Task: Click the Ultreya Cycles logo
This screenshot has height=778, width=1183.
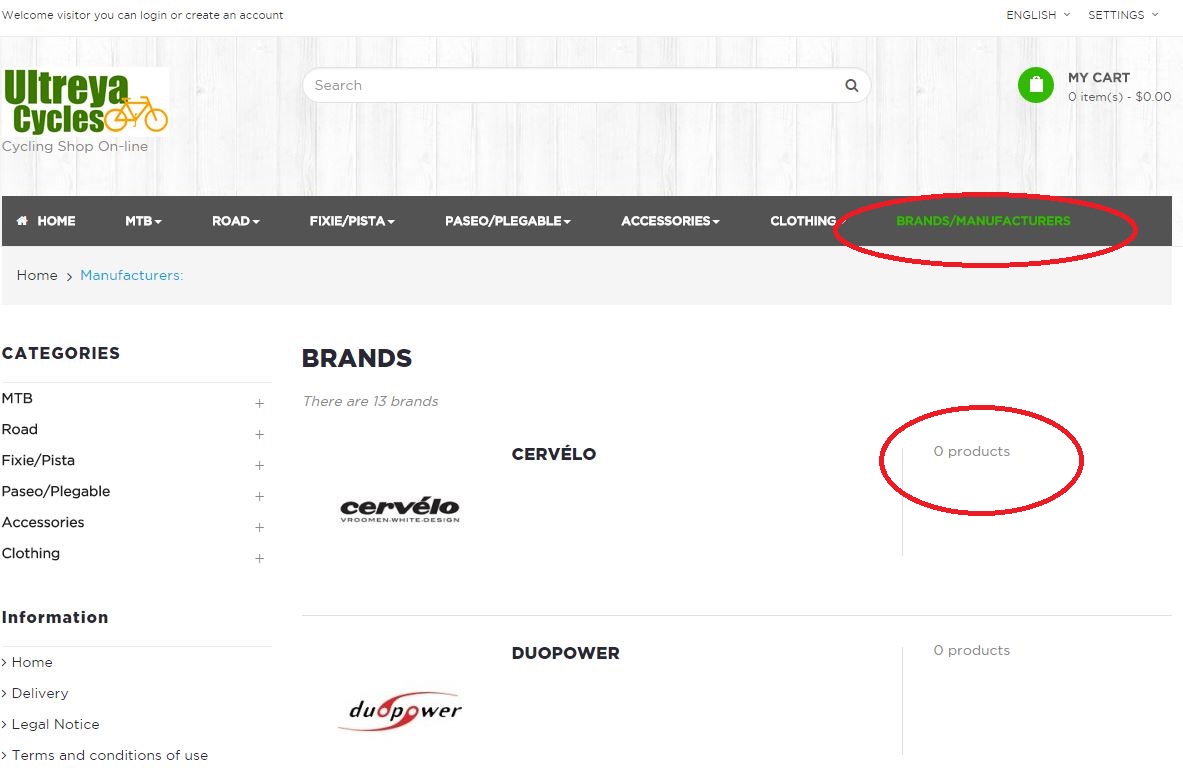Action: point(85,102)
